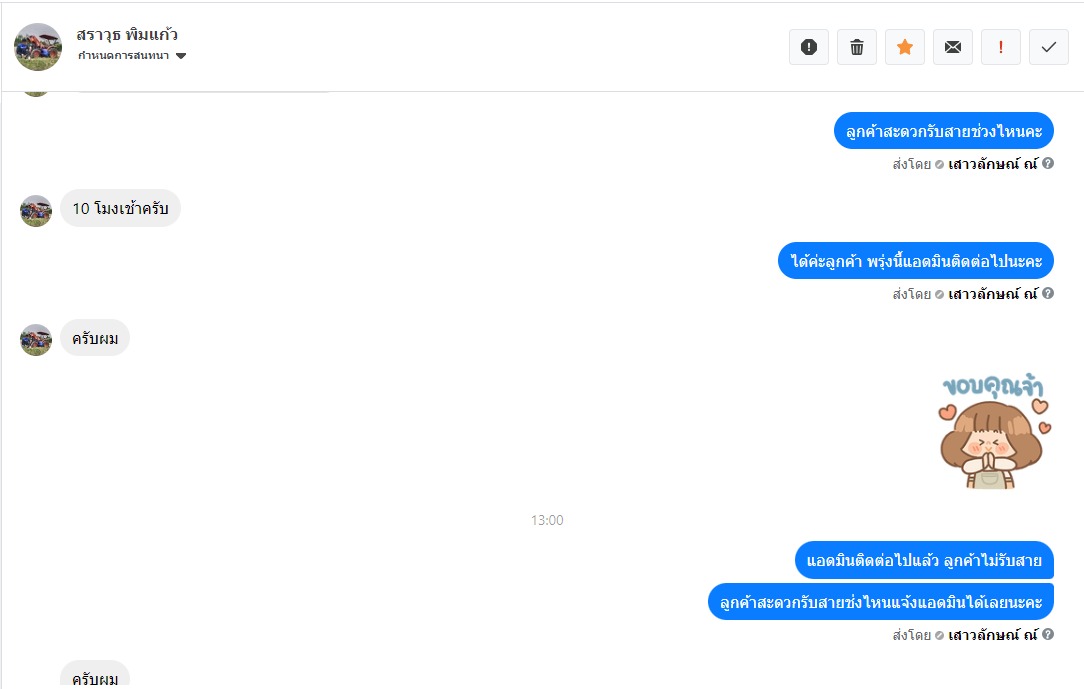Click the contact name สราวุธ พิมแก้ว

pyautogui.click(x=127, y=35)
